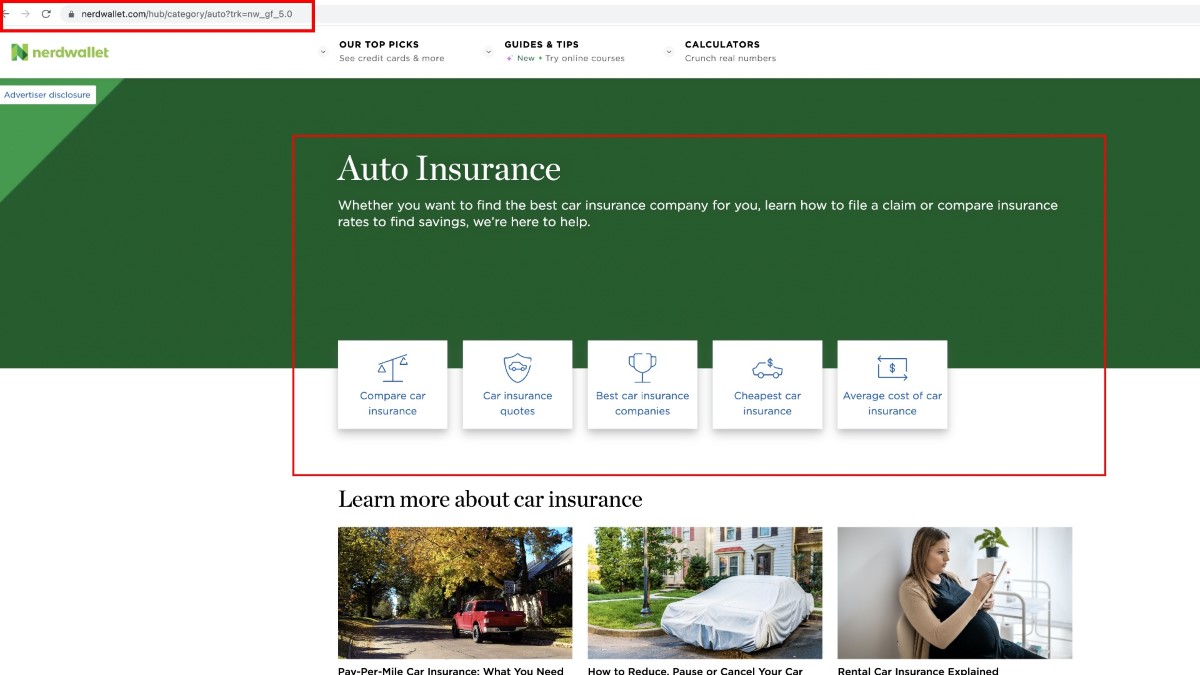The image size is (1200, 675).
Task: Open the red pickup truck article thumbnail
Action: pyautogui.click(x=455, y=593)
